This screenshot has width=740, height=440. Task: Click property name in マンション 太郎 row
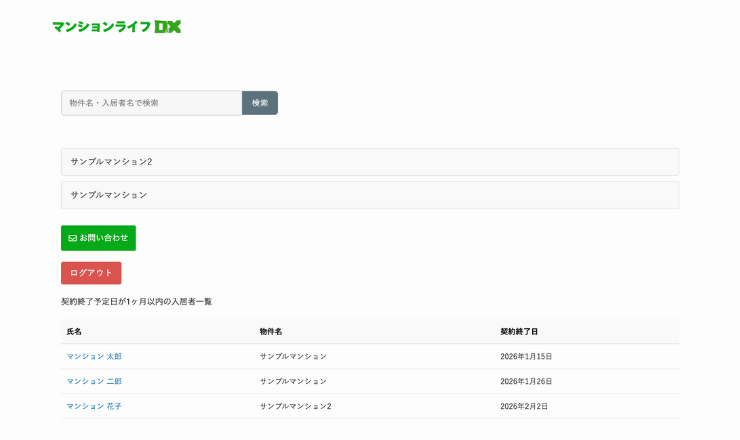tap(293, 356)
